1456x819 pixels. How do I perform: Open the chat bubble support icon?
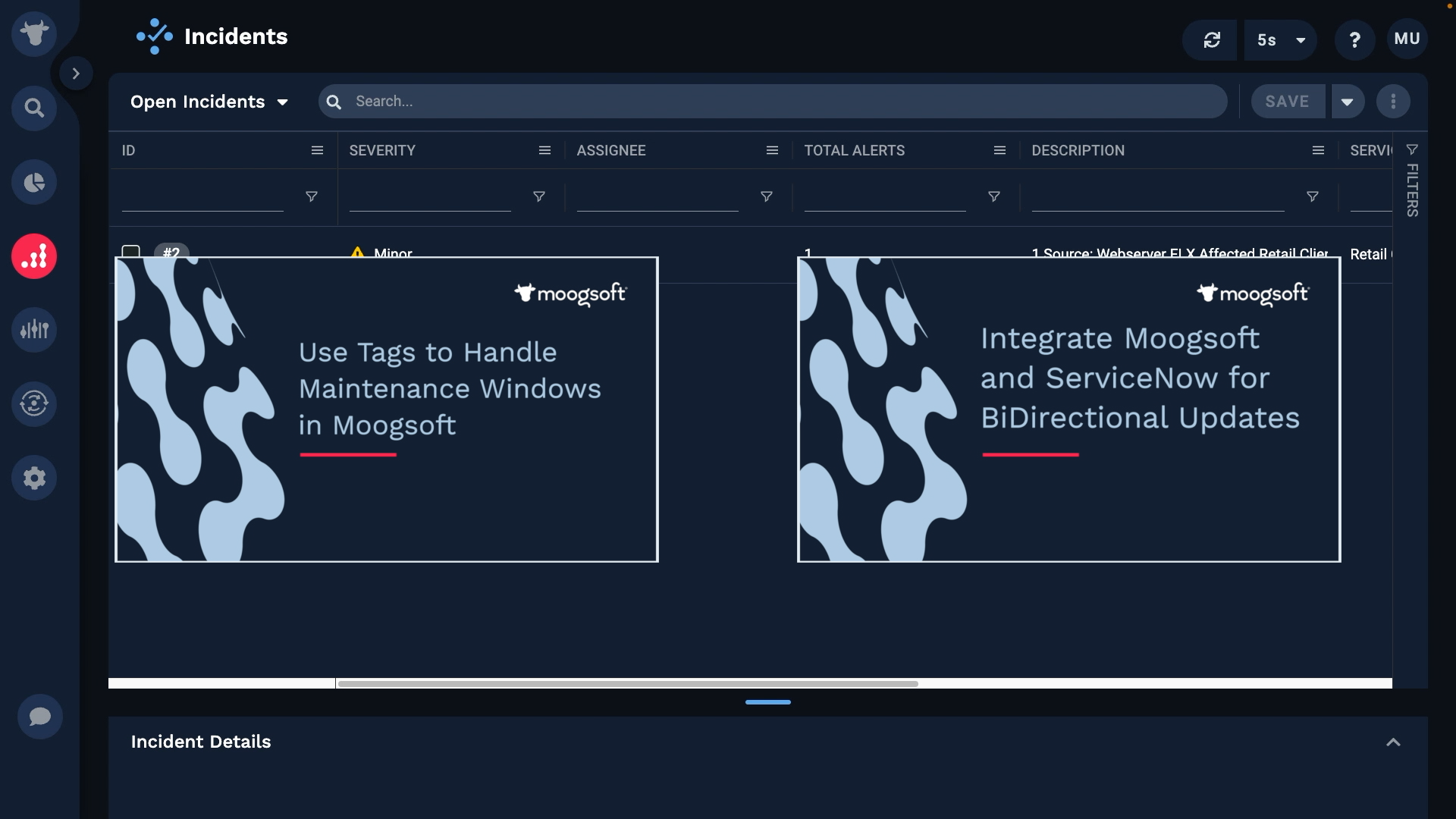(x=40, y=716)
